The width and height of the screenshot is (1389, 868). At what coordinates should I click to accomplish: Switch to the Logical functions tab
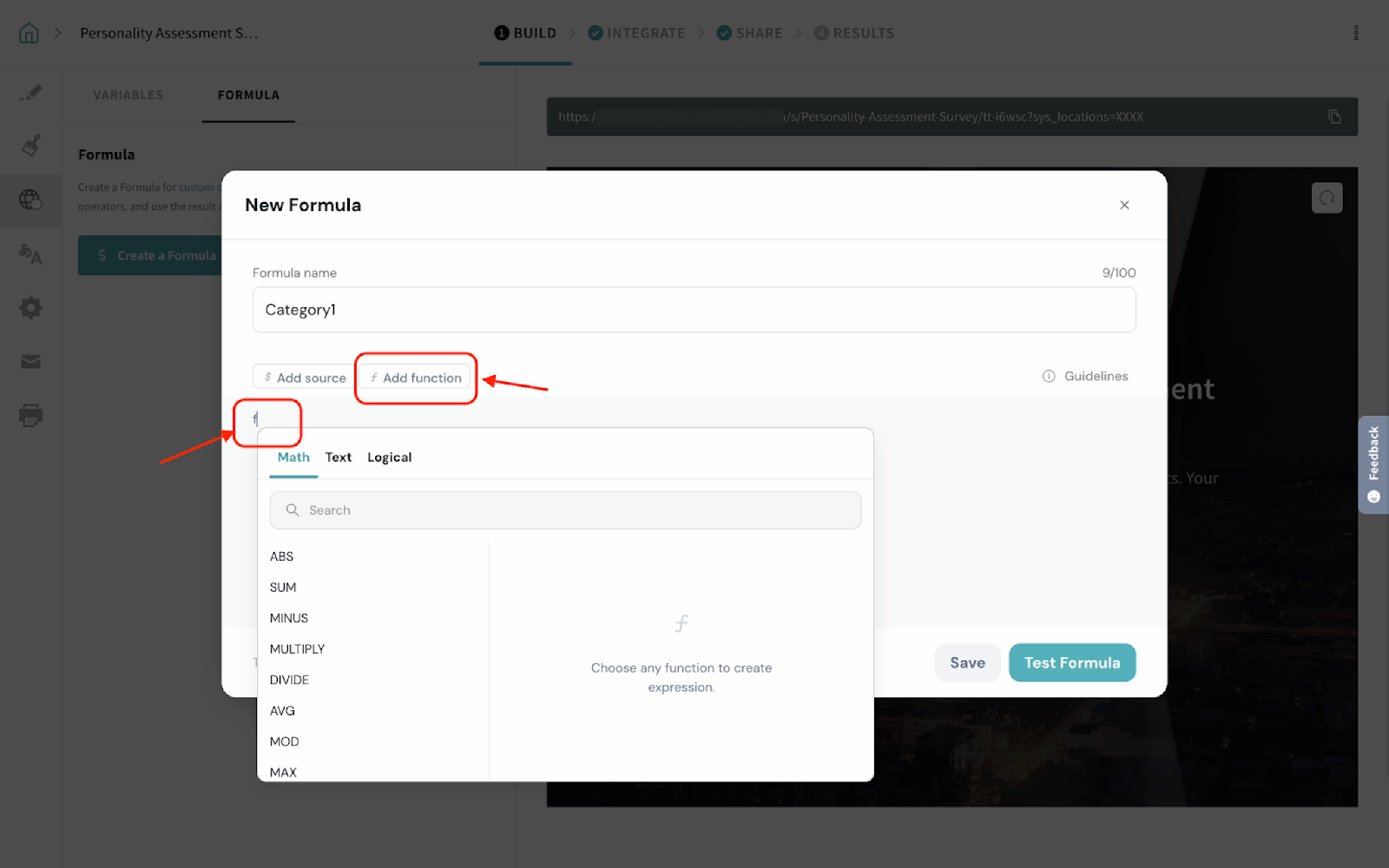coord(389,457)
